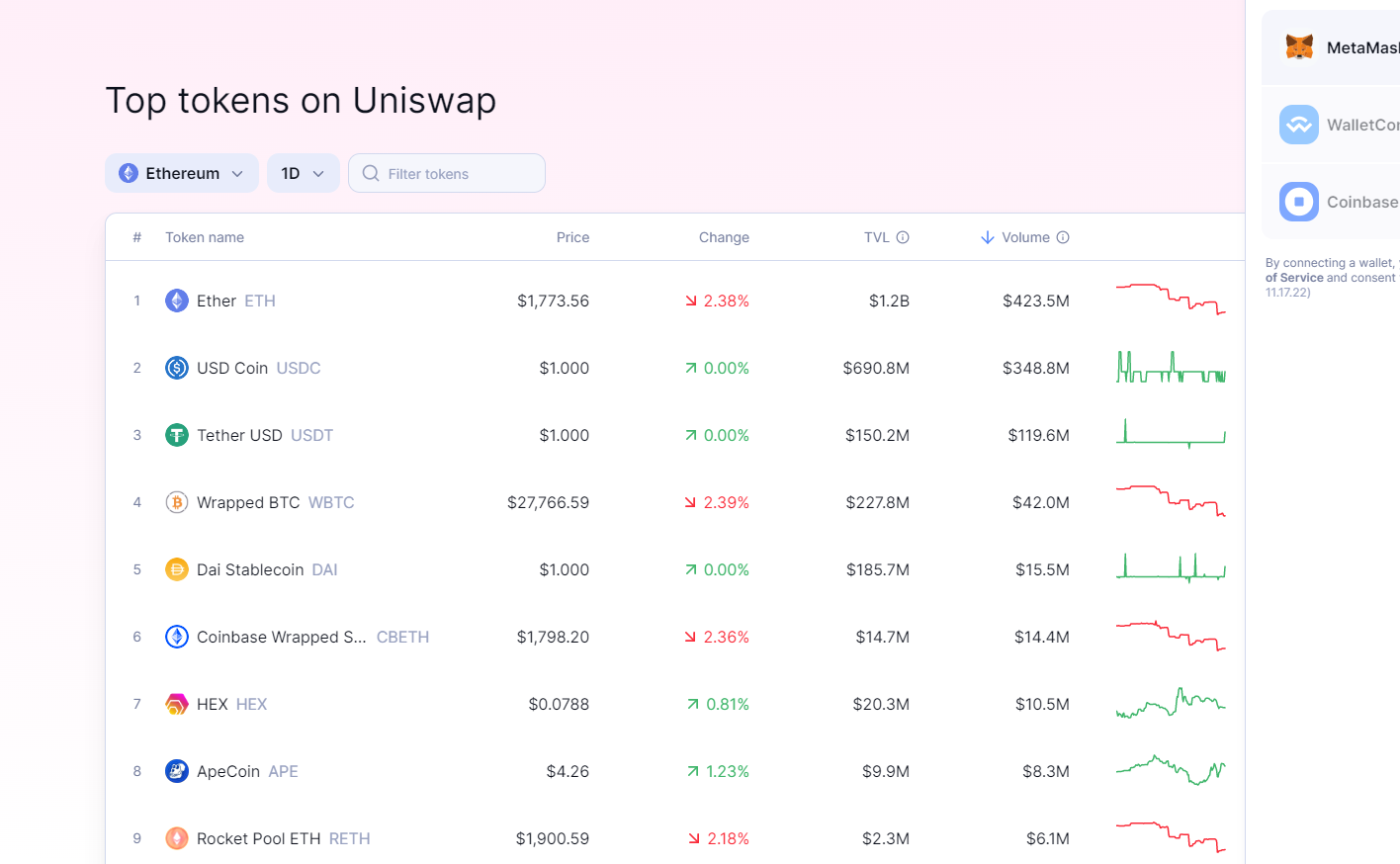This screenshot has width=1400, height=864.
Task: Click the Ether TVL value $1.2B
Action: point(889,301)
